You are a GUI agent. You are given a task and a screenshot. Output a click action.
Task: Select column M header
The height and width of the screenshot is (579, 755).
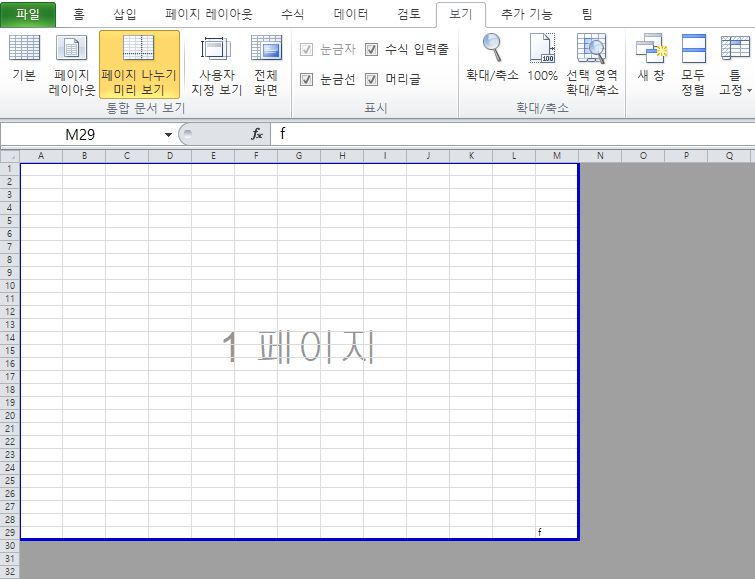pos(557,156)
